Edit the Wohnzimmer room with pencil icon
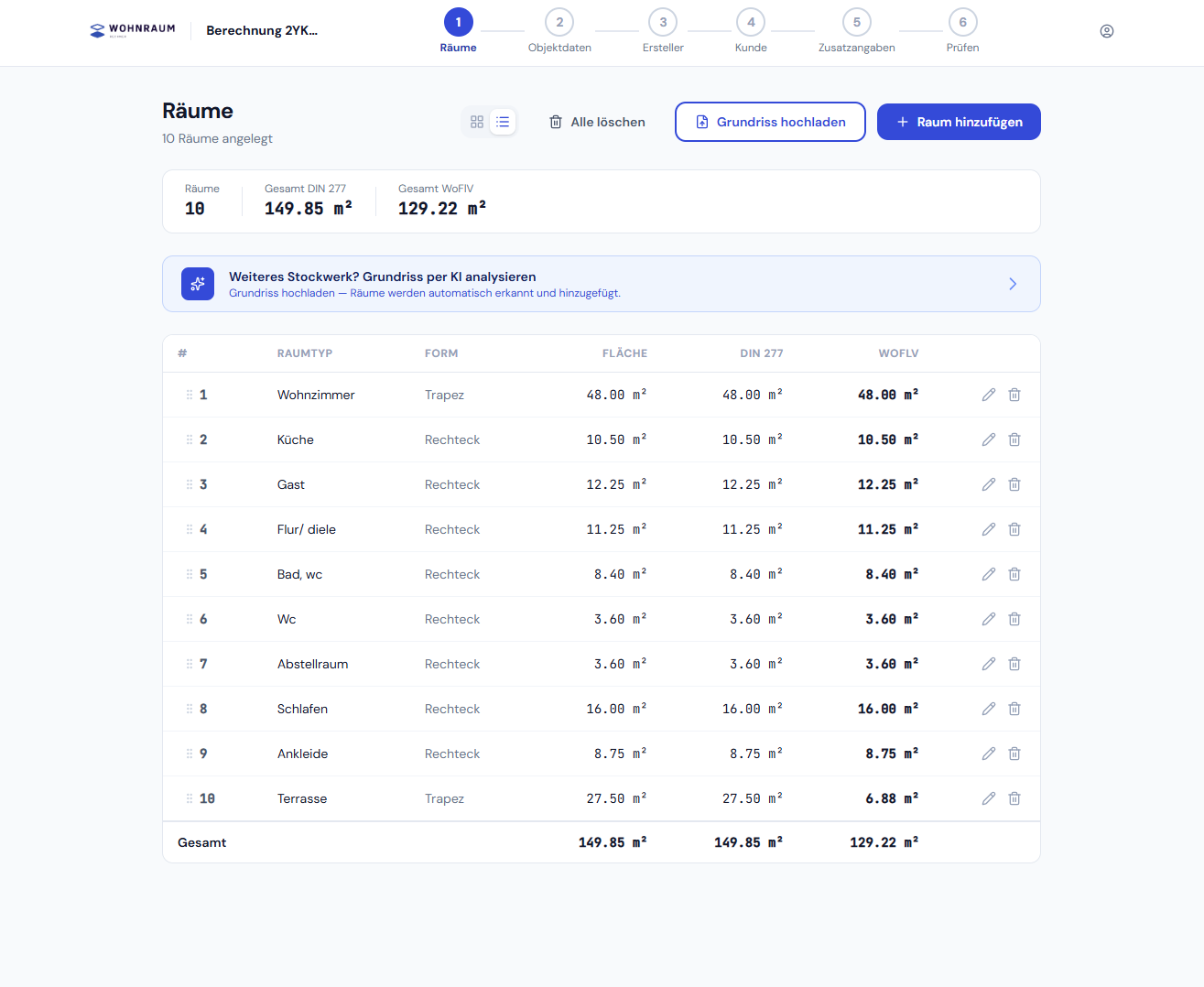Image resolution: width=1204 pixels, height=987 pixels. point(988,395)
